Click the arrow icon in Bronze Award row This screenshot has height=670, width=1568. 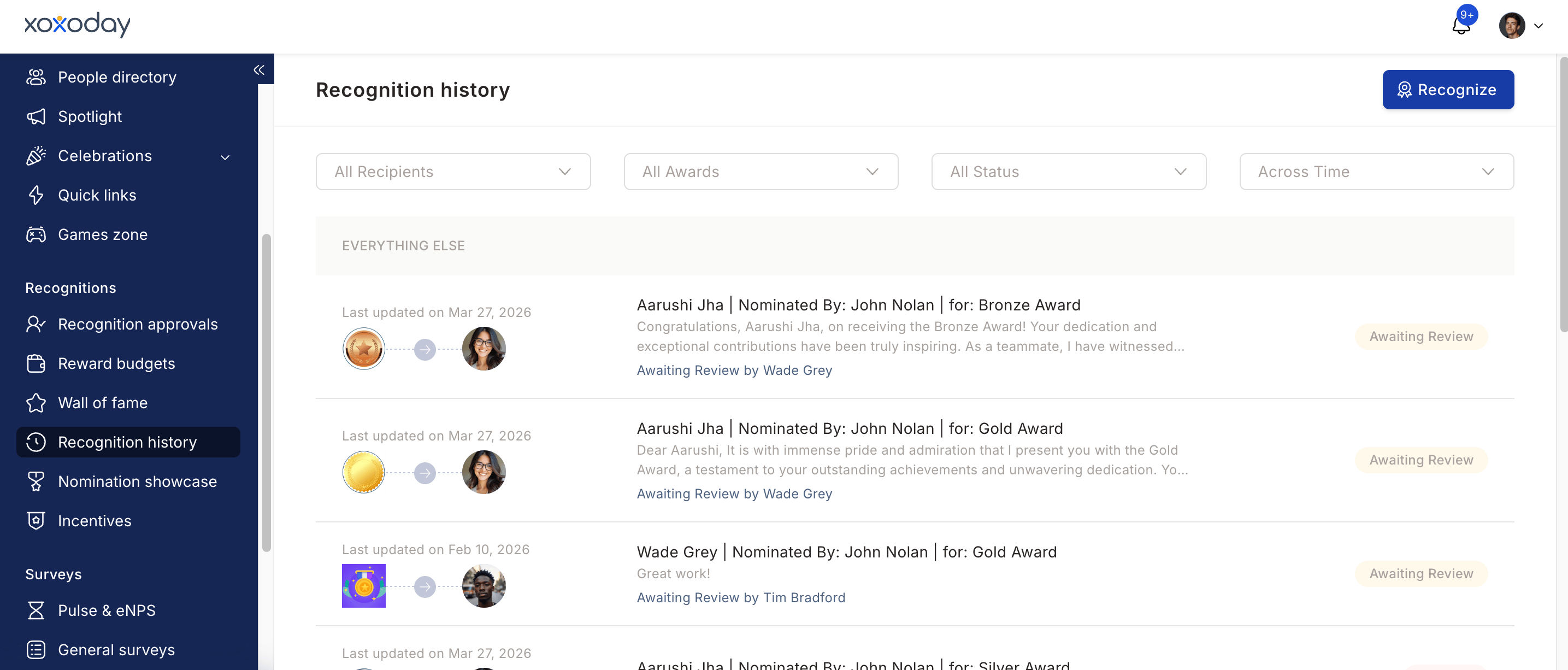(425, 349)
